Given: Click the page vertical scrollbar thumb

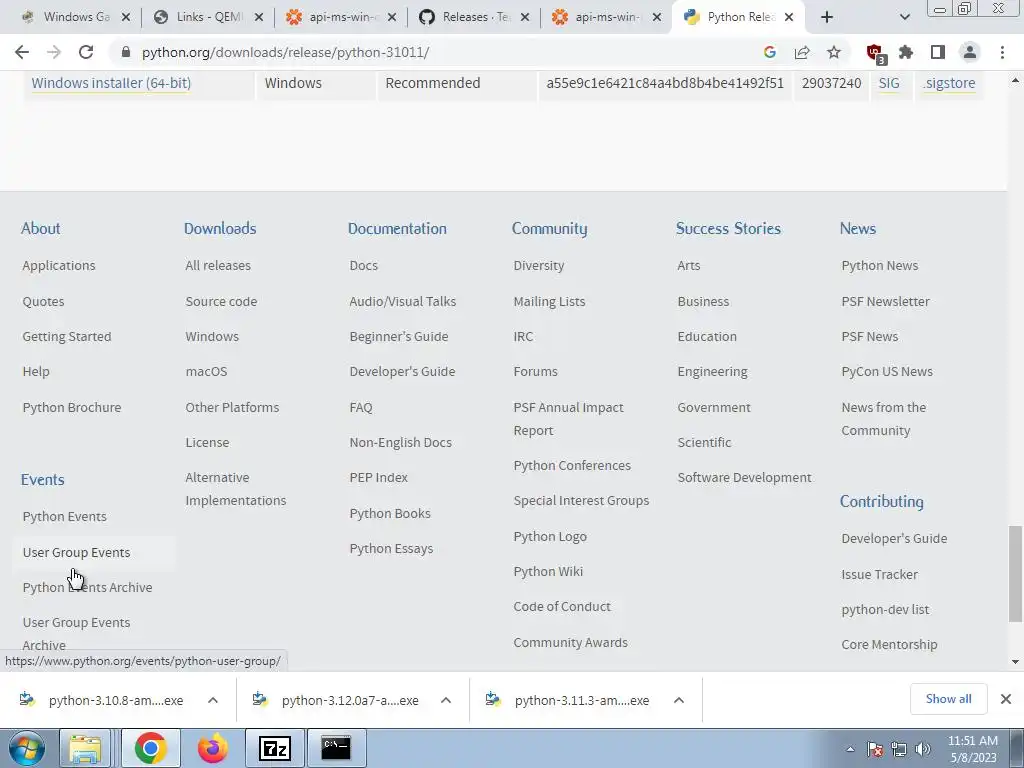Looking at the screenshot, I should pos(1015,573).
